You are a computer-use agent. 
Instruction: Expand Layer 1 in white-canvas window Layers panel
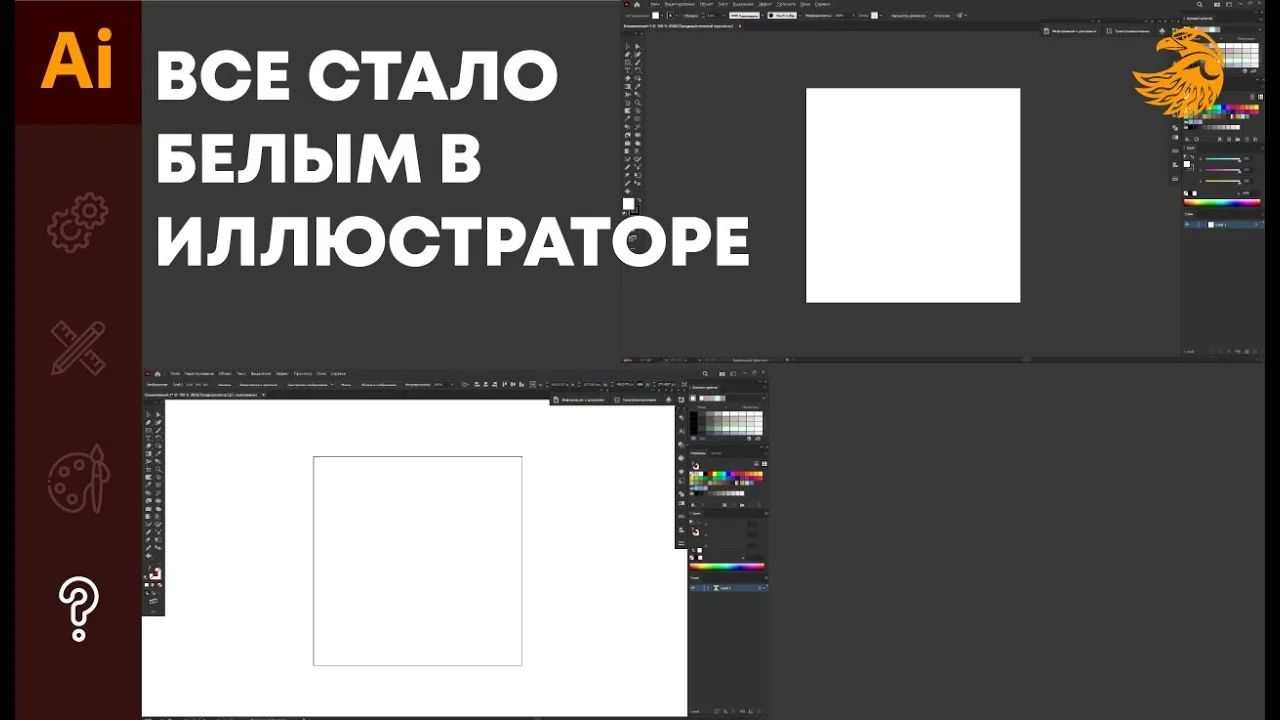[x=708, y=588]
